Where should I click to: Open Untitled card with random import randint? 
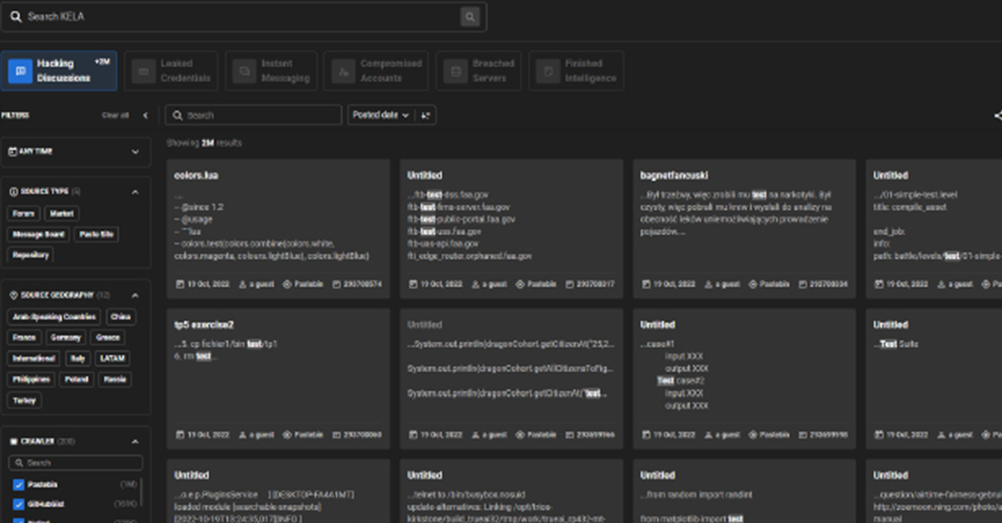pyautogui.click(x=744, y=491)
